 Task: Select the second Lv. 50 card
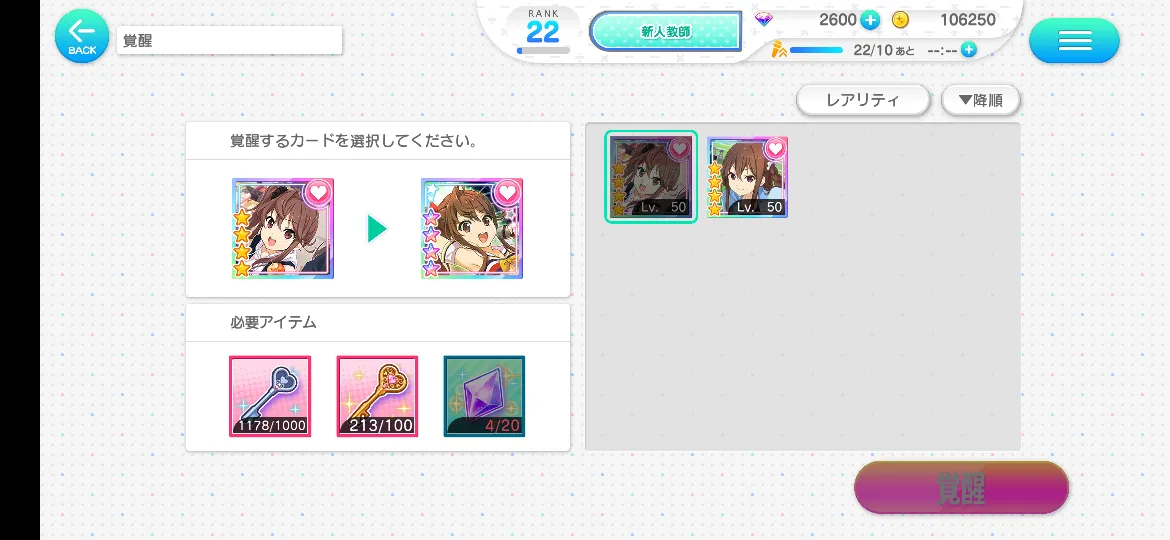click(x=748, y=178)
